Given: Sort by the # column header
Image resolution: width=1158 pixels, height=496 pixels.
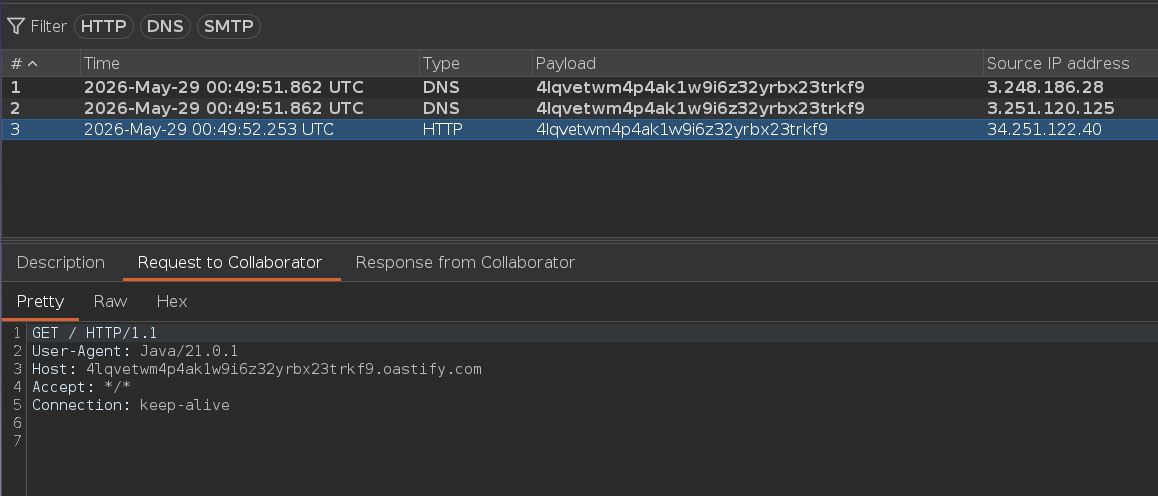Looking at the screenshot, I should [41, 63].
